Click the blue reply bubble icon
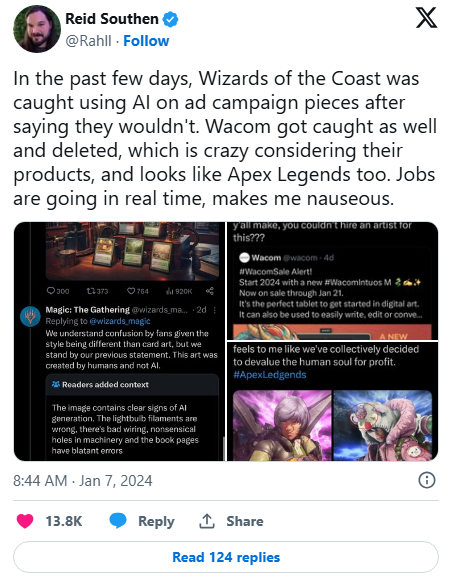 tap(118, 521)
